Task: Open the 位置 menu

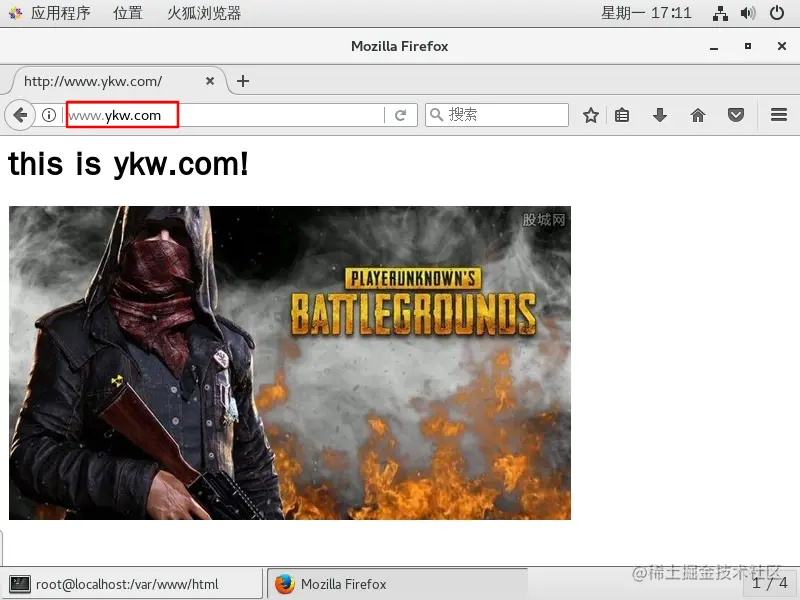Action: pyautogui.click(x=128, y=13)
